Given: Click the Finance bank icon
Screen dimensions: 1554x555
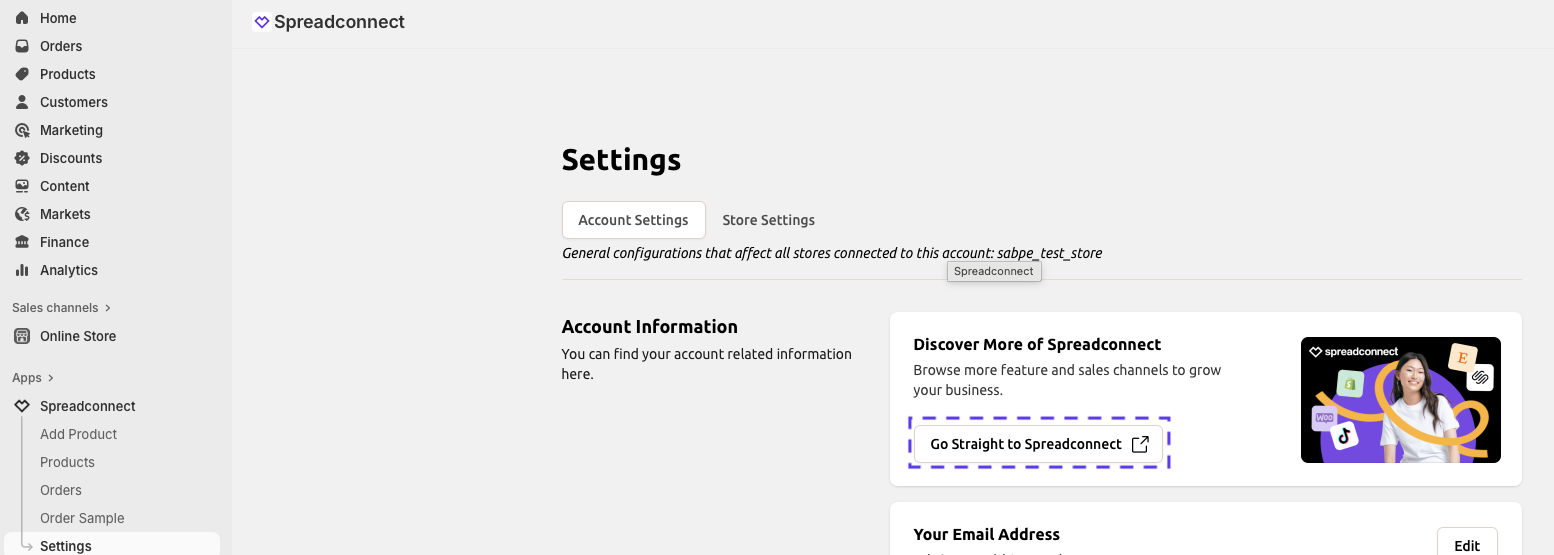Looking at the screenshot, I should click(x=22, y=242).
